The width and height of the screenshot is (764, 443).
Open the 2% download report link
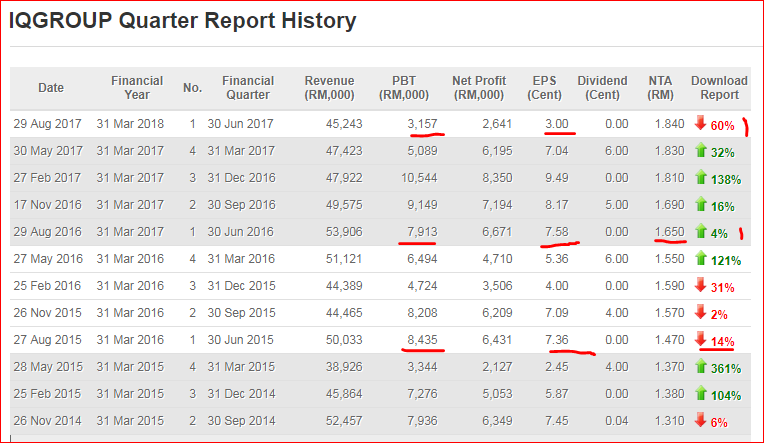[x=719, y=315]
